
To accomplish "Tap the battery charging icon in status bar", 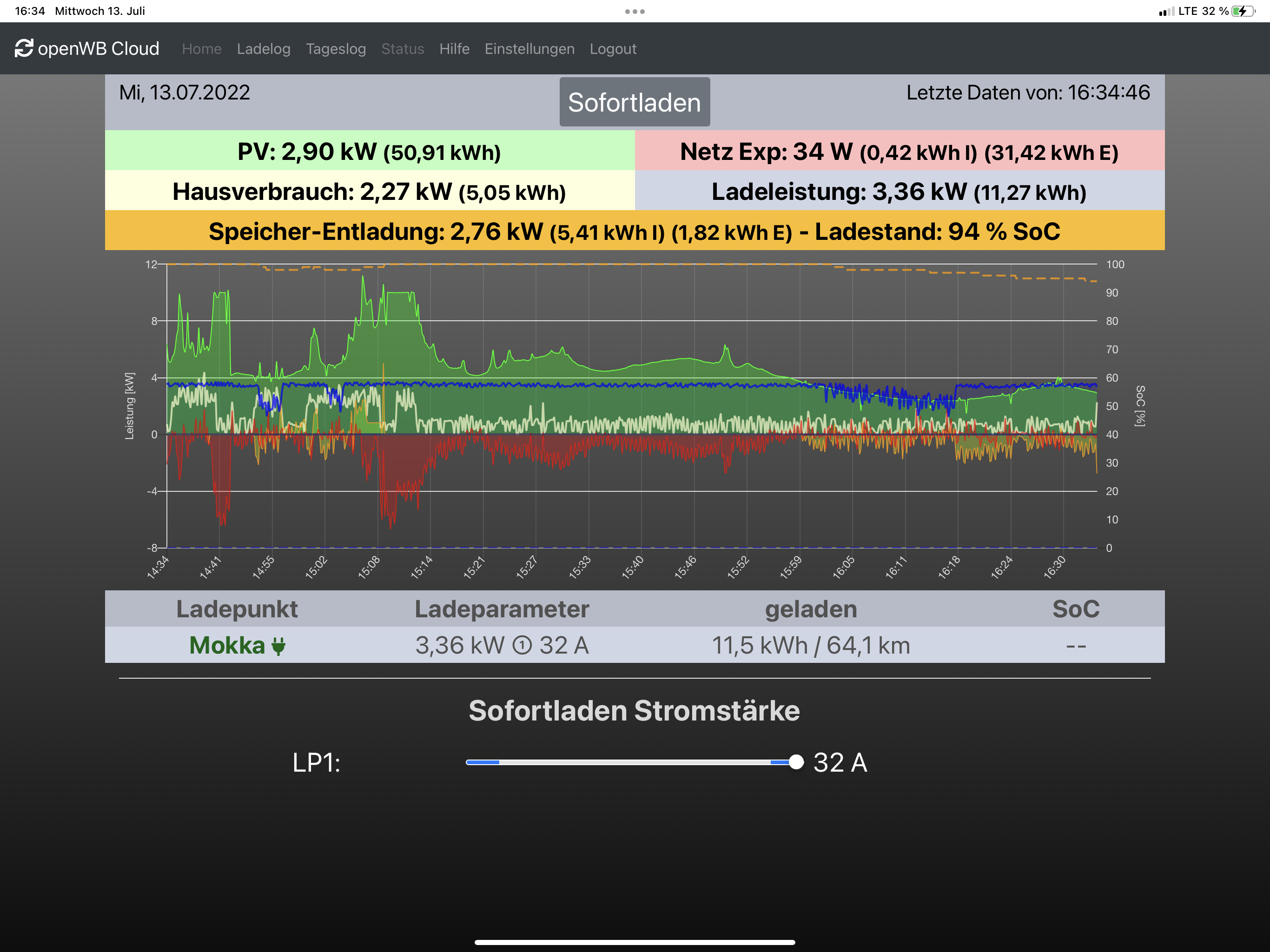I will point(1243,11).
